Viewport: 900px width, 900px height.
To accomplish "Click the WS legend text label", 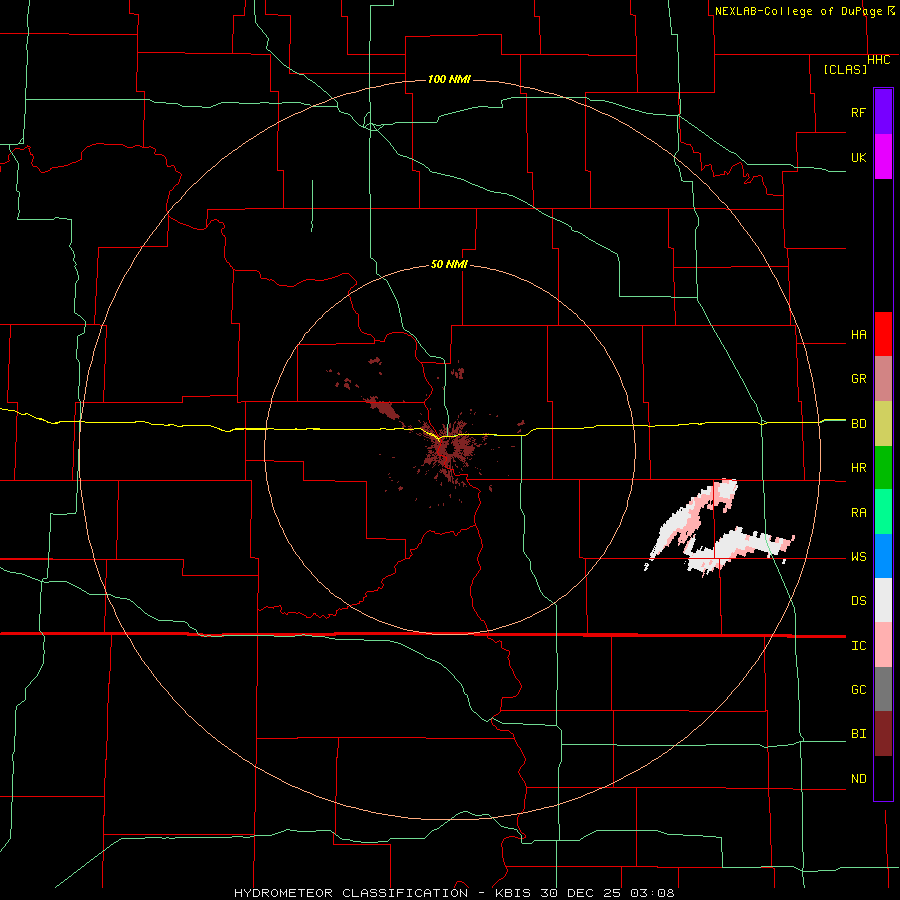I will (x=858, y=557).
